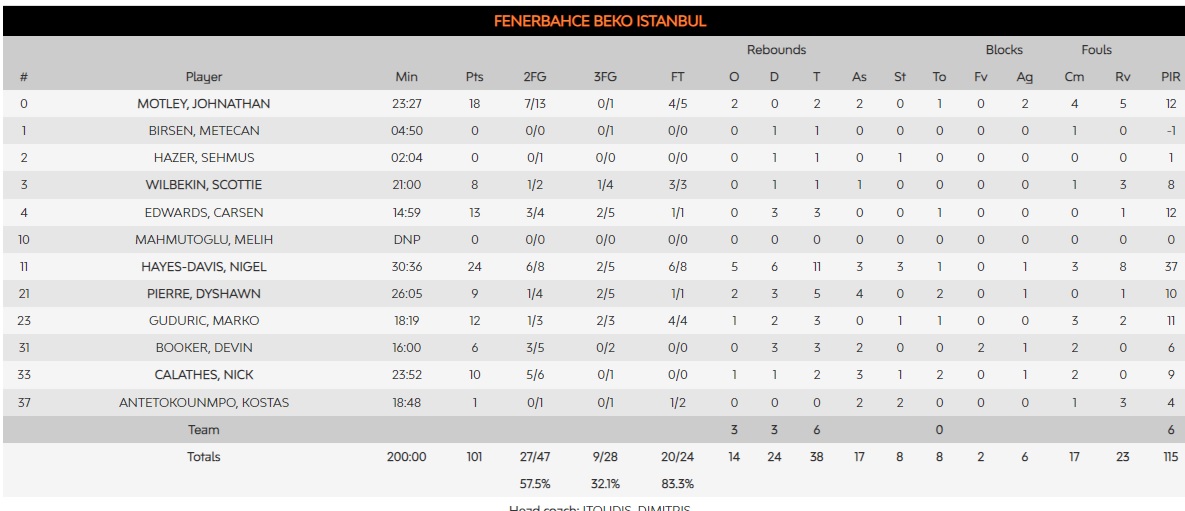The width and height of the screenshot is (1185, 511).
Task: Click the Min column header
Action: pyautogui.click(x=406, y=77)
